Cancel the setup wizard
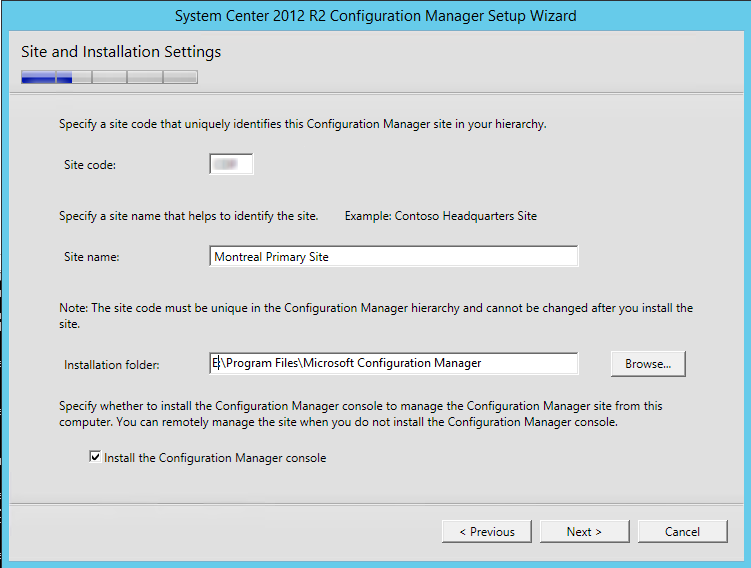751x568 pixels. [x=683, y=532]
